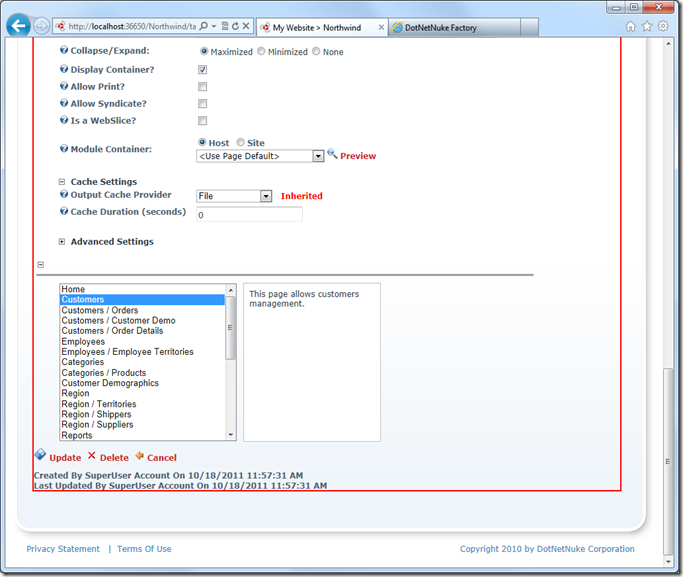
Task: Click help icon beside Allow Print
Action: pos(64,86)
